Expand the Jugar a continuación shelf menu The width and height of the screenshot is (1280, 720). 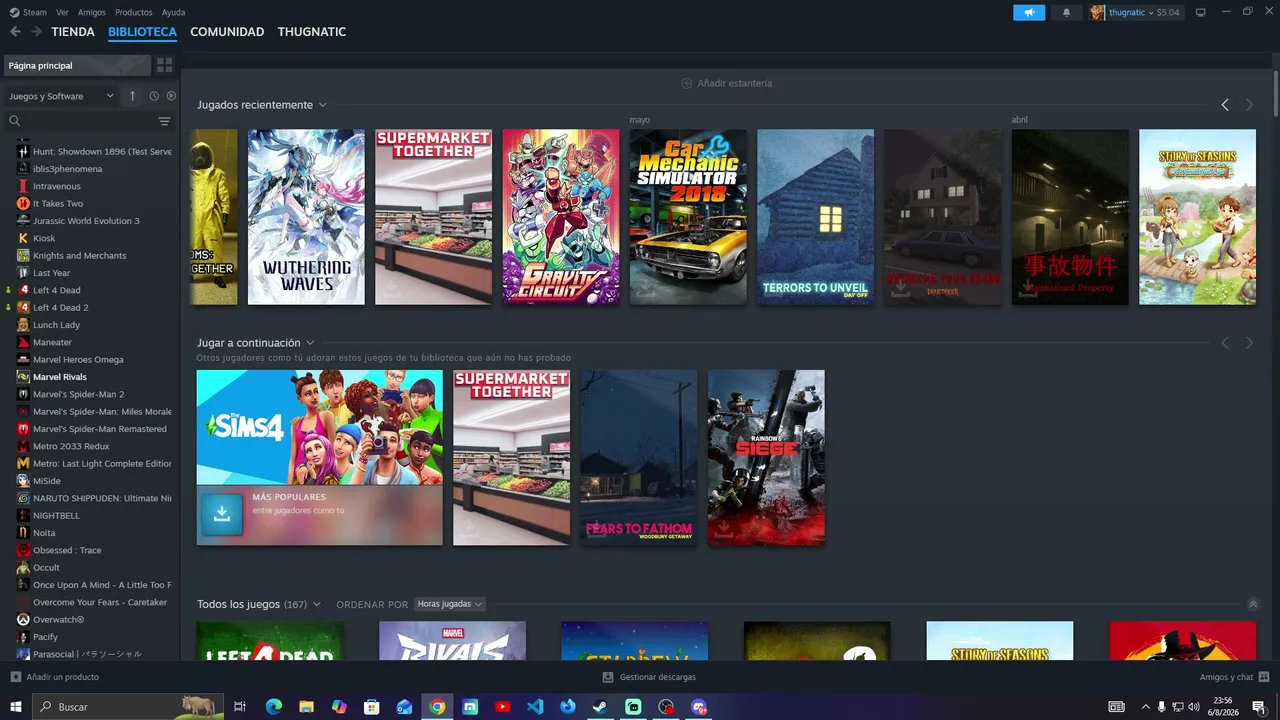(310, 343)
